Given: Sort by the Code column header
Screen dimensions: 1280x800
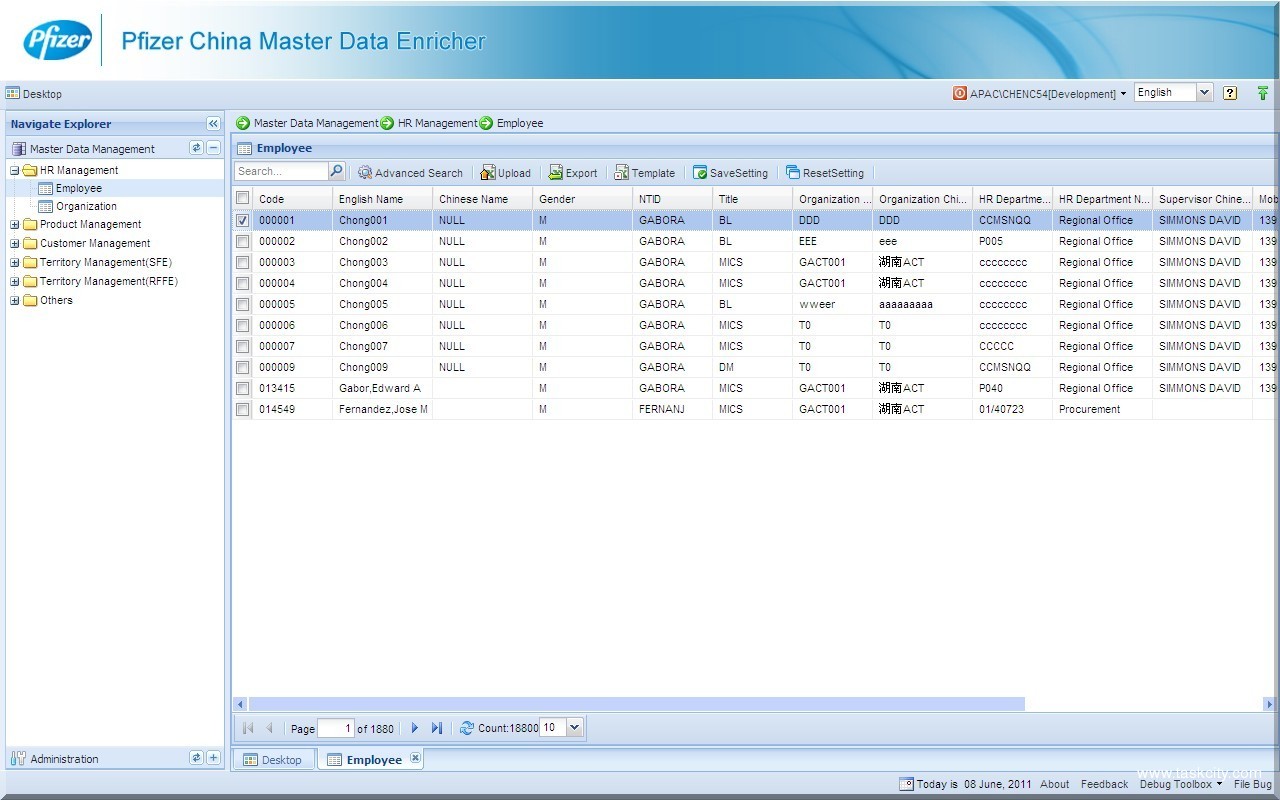Looking at the screenshot, I should pyautogui.click(x=292, y=198).
